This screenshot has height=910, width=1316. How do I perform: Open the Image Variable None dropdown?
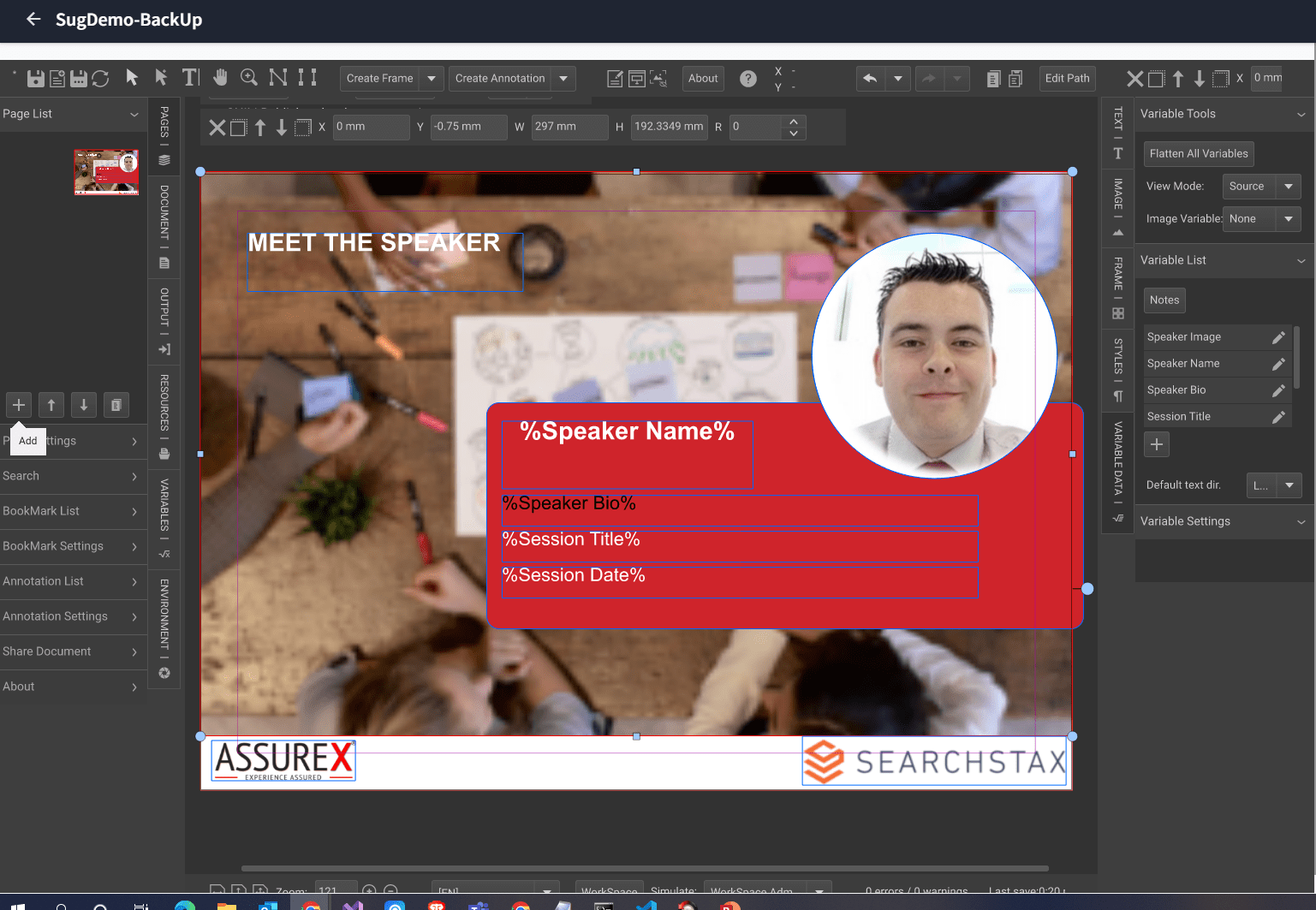tap(1261, 219)
